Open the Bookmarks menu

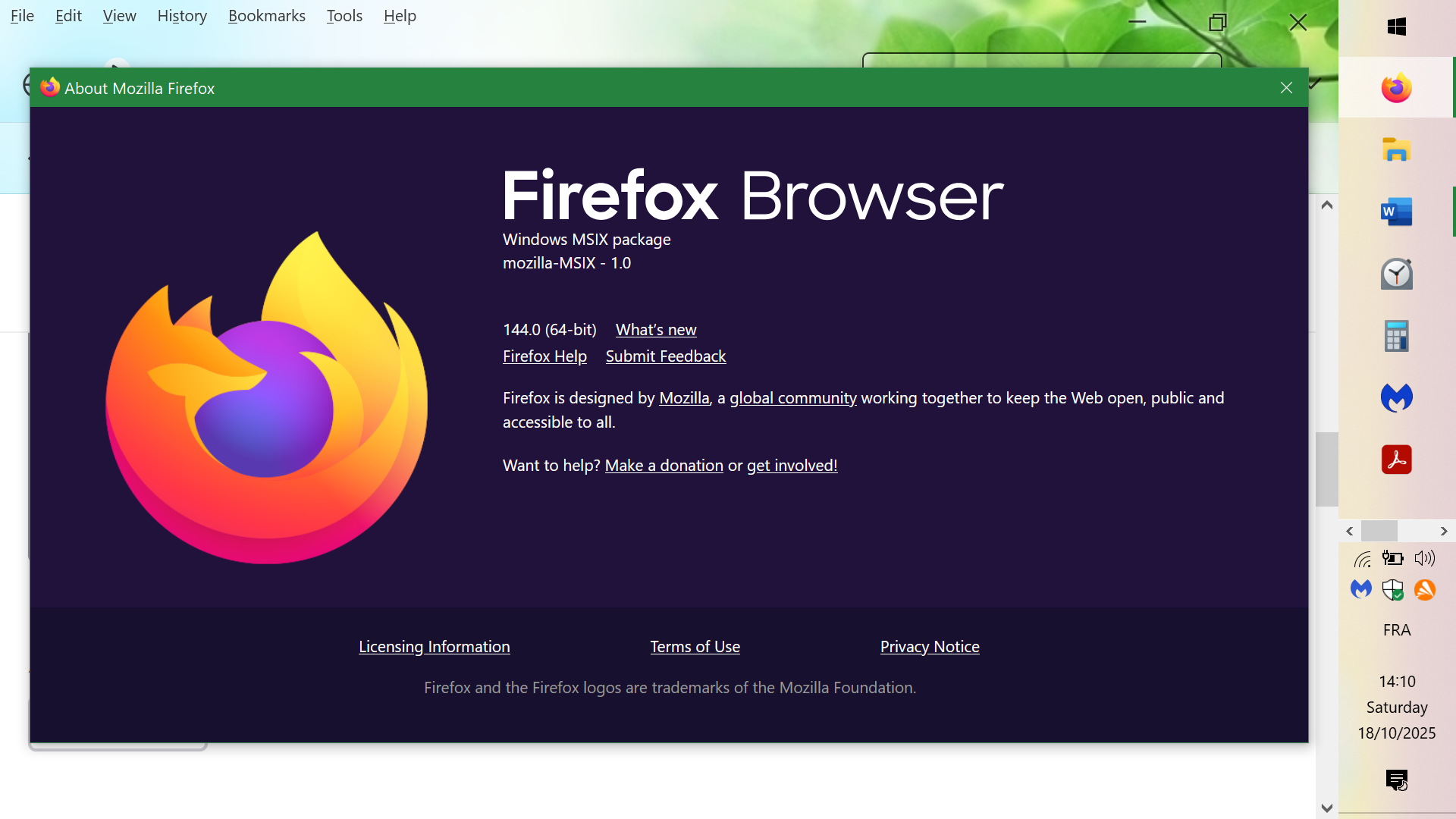pos(266,16)
